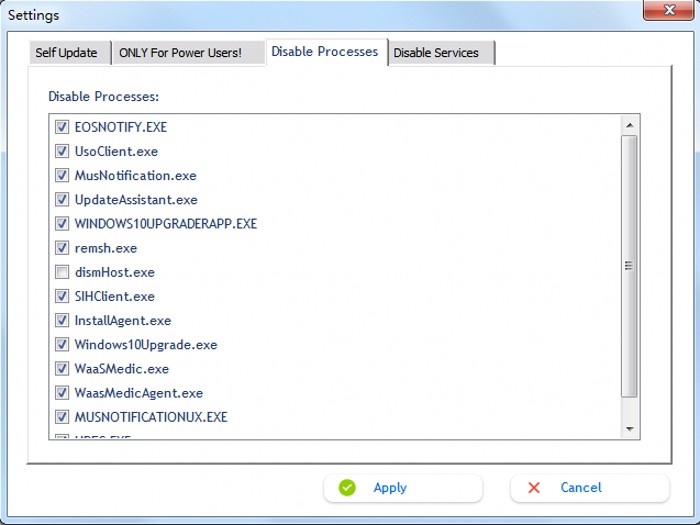Switch to the Self Update tab
This screenshot has height=525, width=700.
[69, 53]
